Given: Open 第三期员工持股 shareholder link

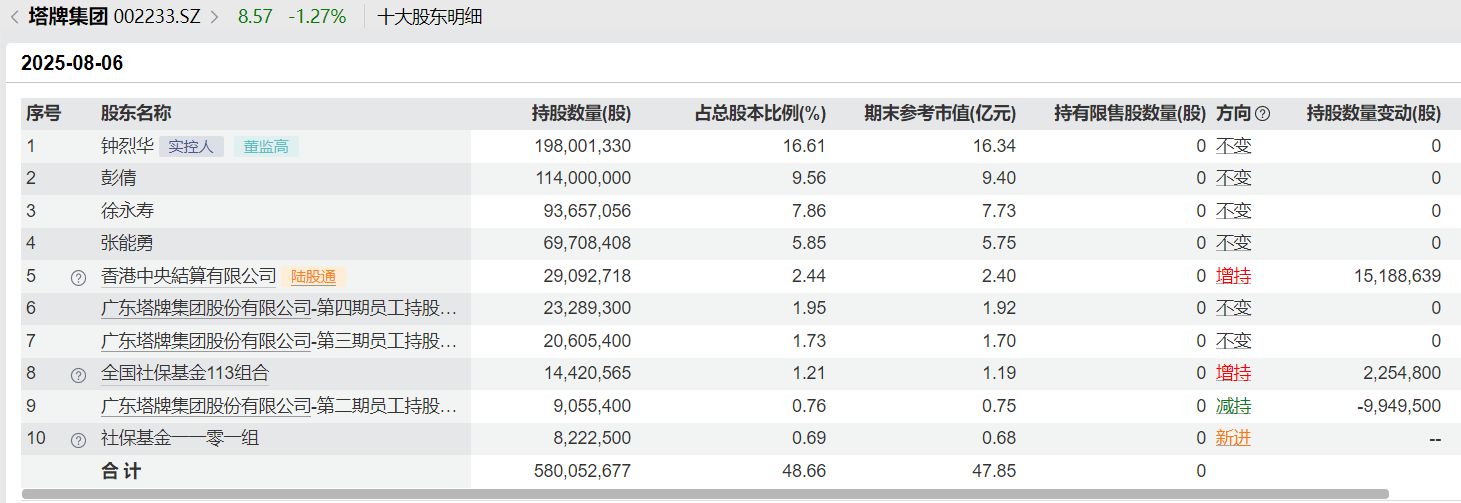Looking at the screenshot, I should [279, 341].
